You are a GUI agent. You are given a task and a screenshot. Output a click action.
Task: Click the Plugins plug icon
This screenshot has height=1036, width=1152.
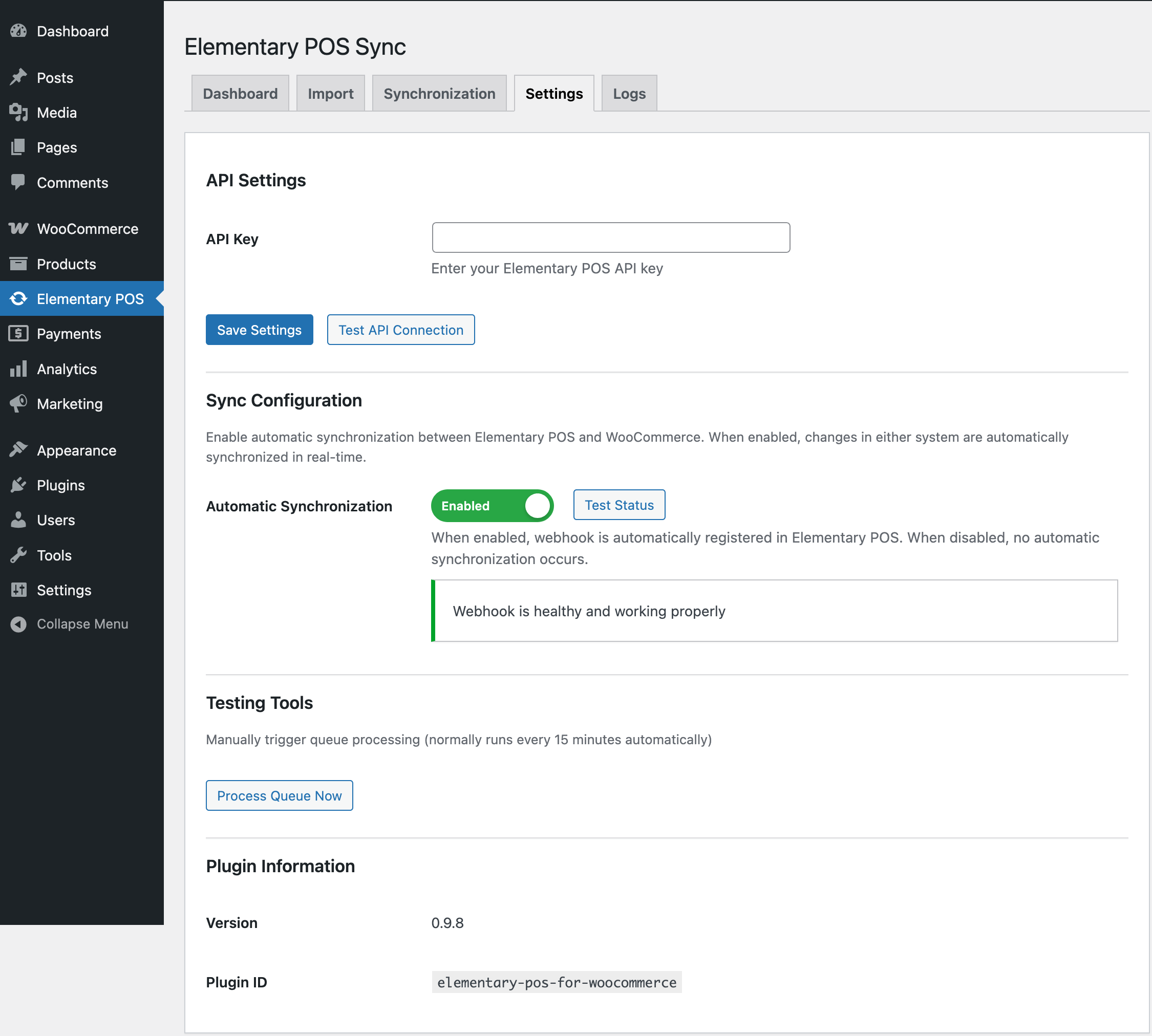coord(18,485)
